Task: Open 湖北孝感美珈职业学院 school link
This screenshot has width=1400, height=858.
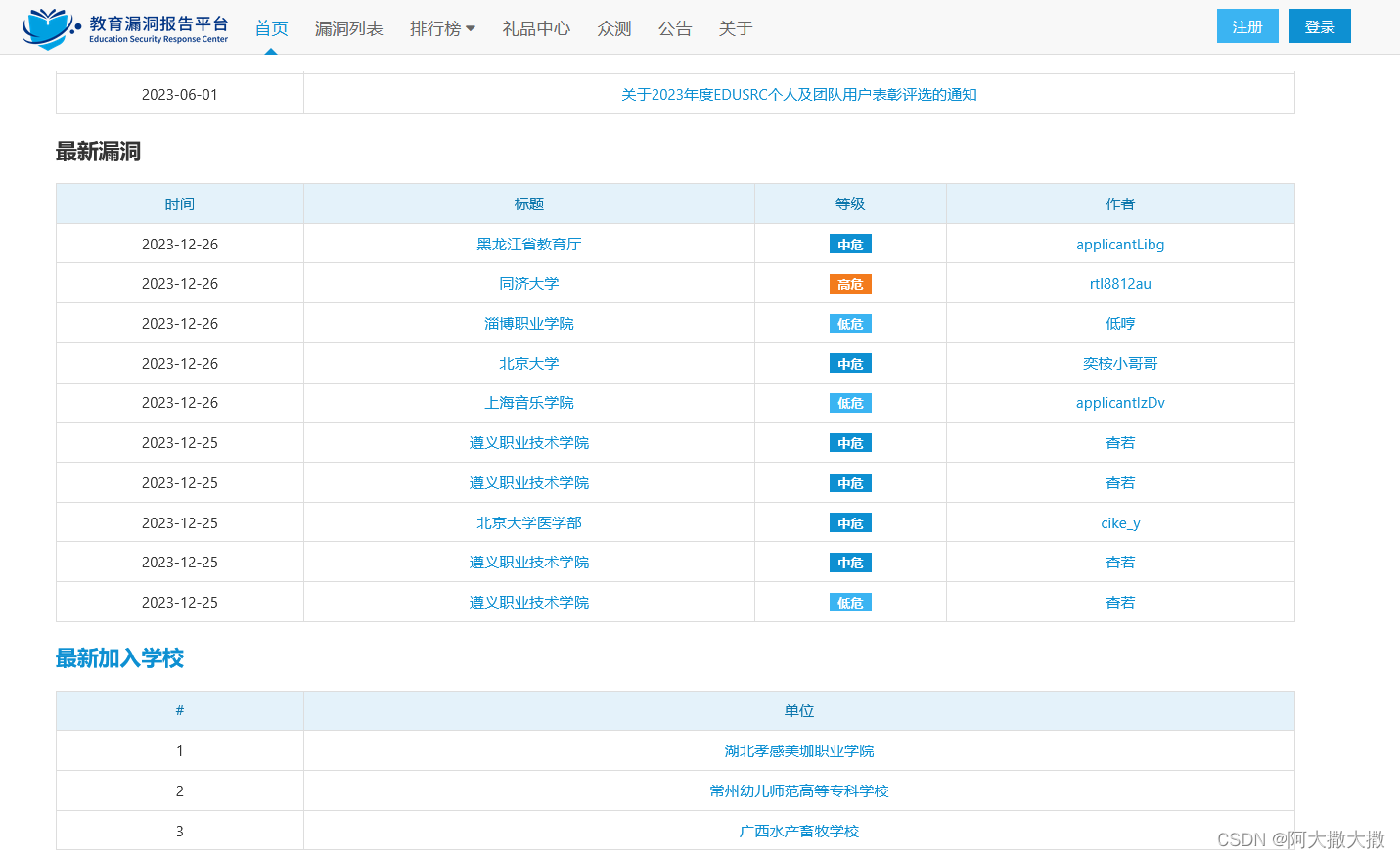Action: [799, 751]
